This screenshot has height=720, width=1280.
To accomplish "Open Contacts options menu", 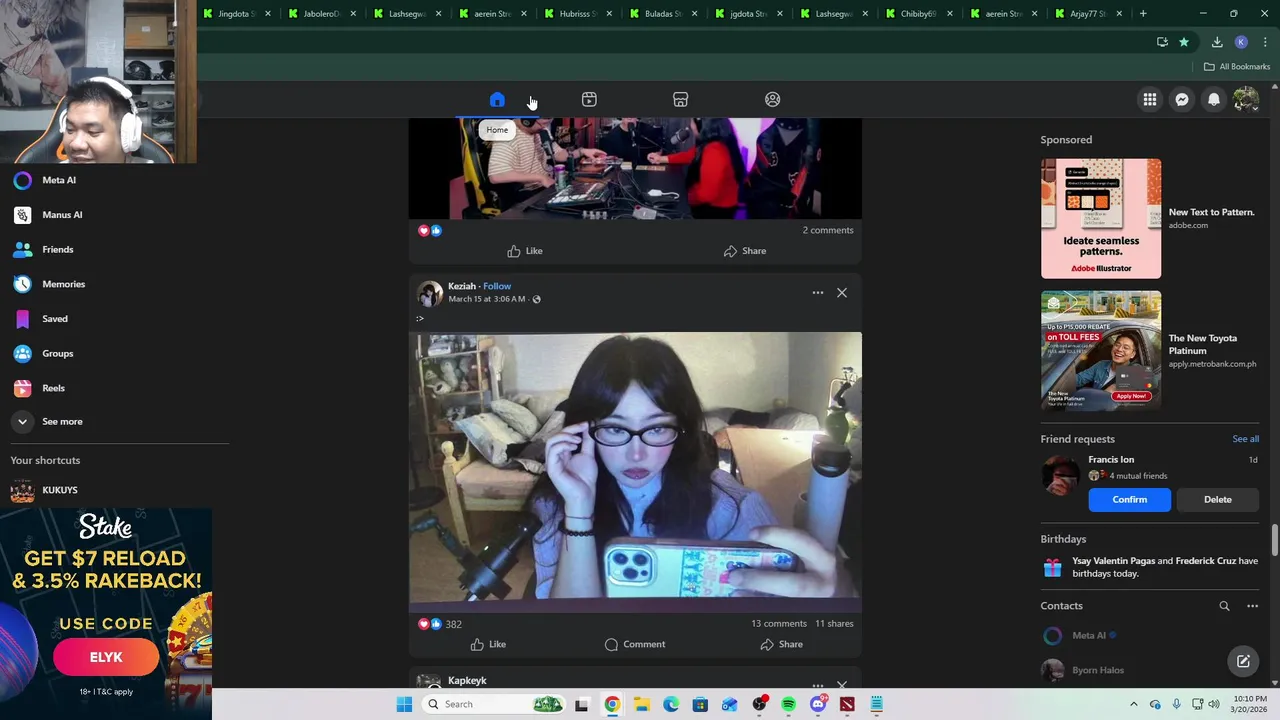I will [x=1252, y=606].
